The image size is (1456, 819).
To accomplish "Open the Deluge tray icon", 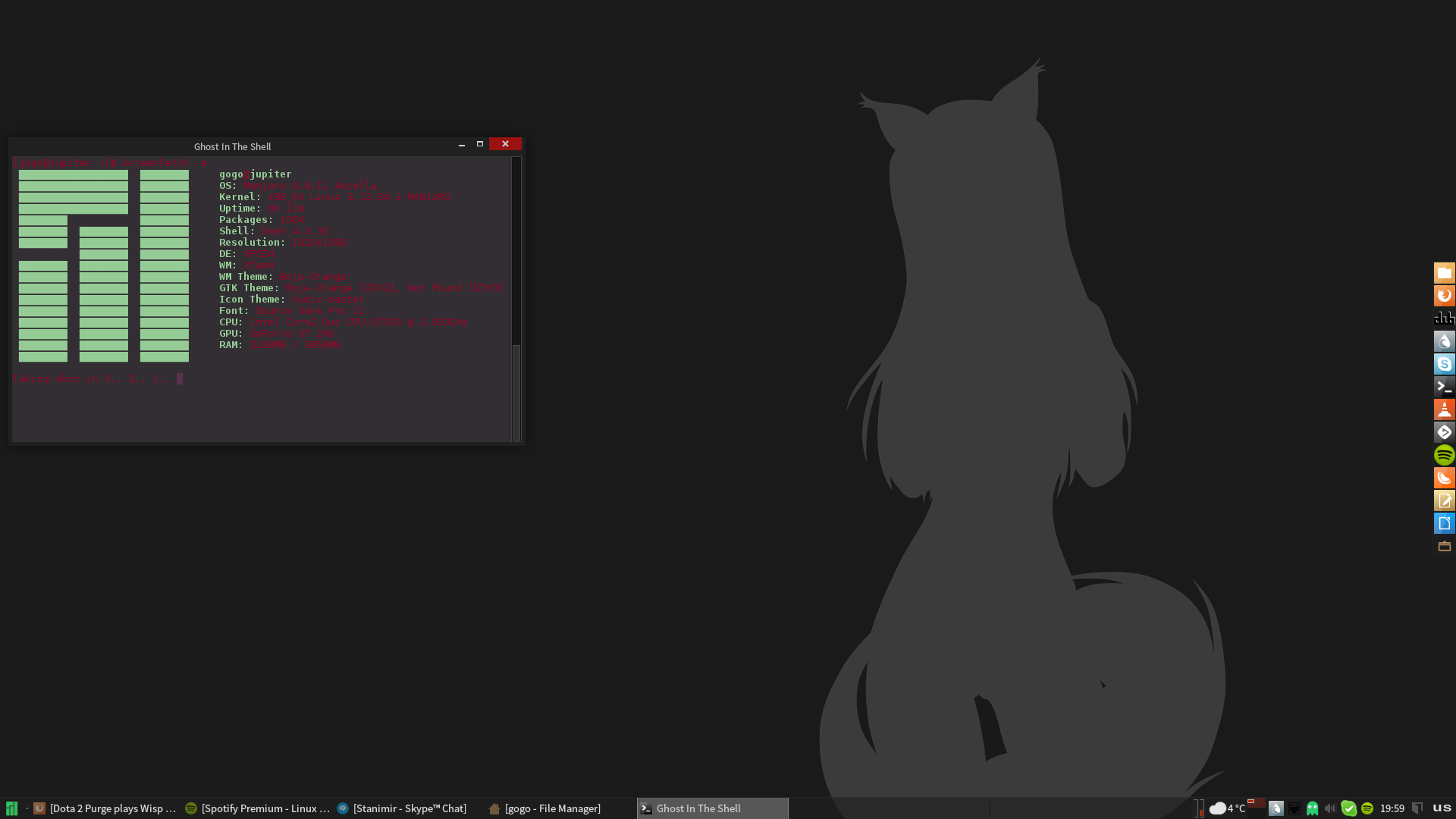I will [x=1276, y=808].
